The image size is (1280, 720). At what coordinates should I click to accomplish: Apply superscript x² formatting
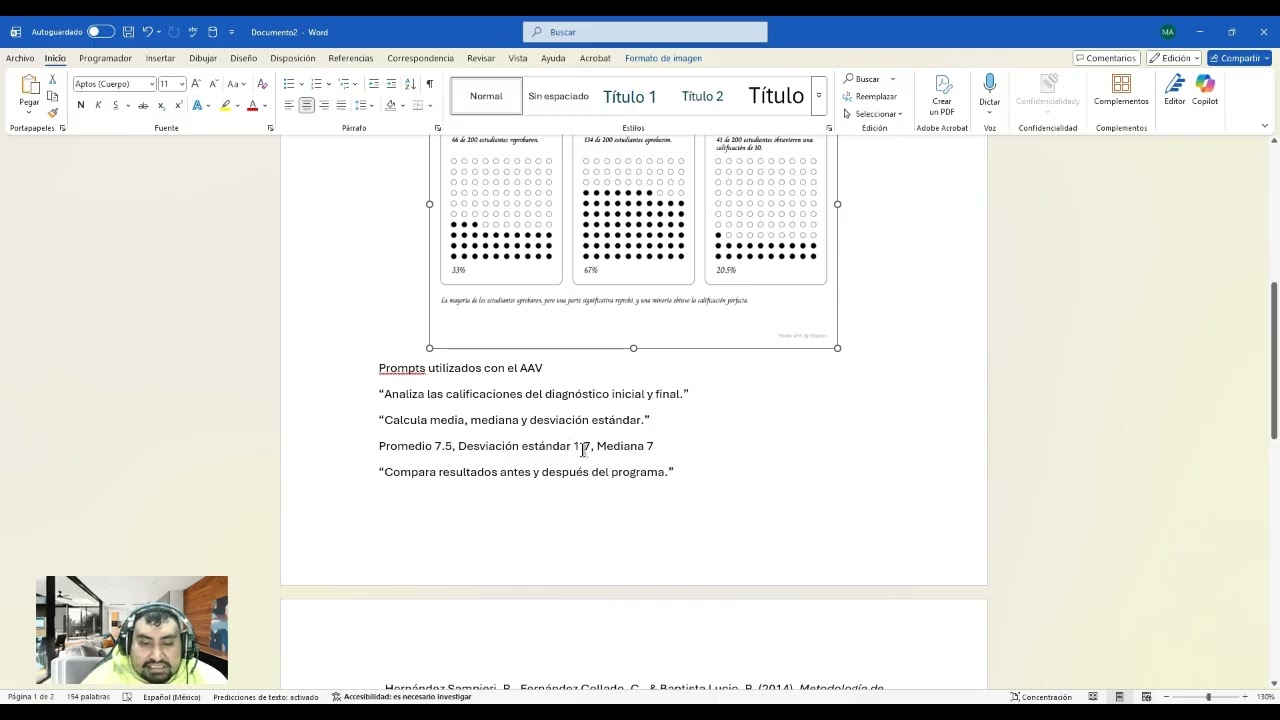pos(178,105)
